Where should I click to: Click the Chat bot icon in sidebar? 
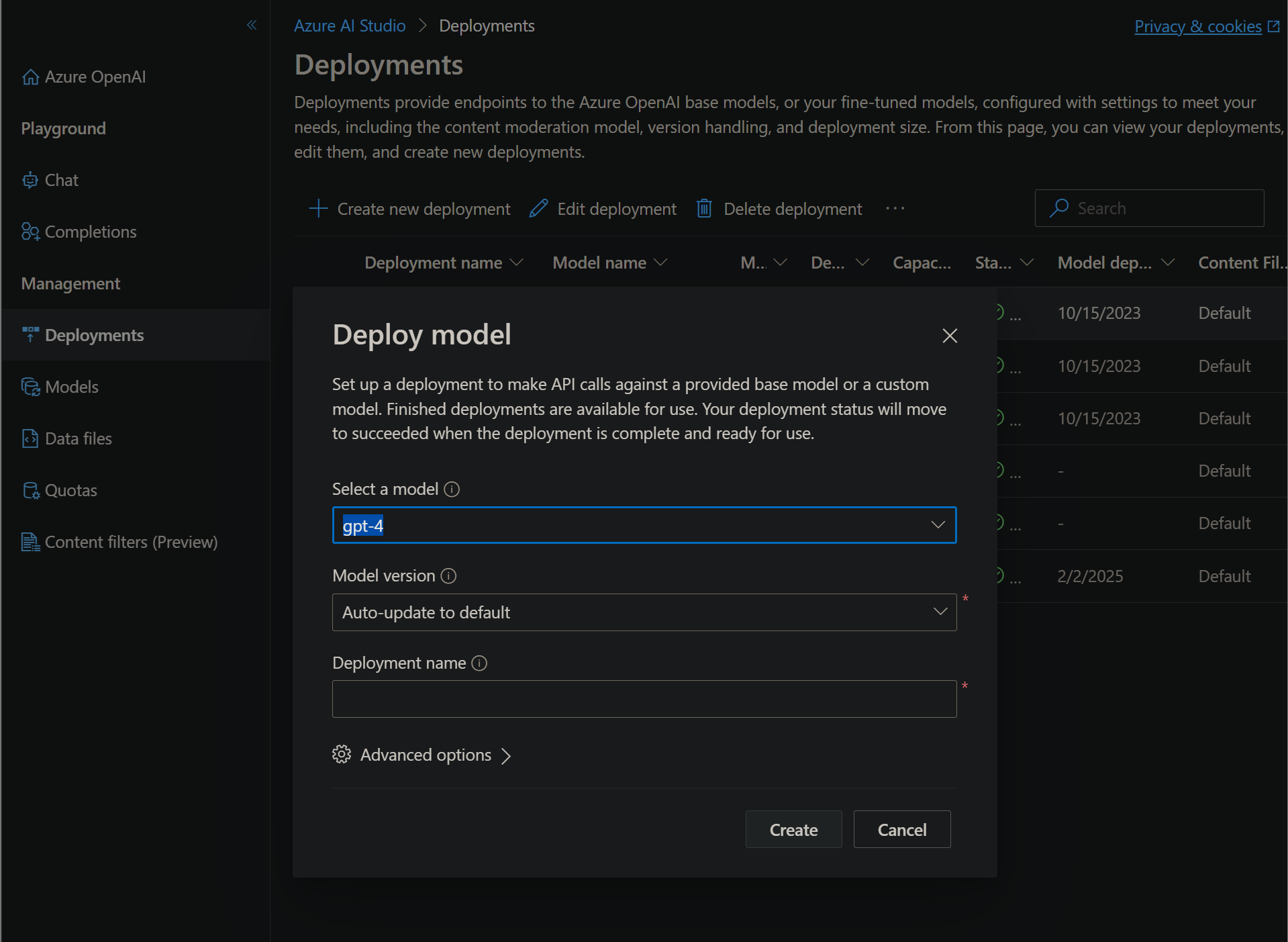pos(30,181)
